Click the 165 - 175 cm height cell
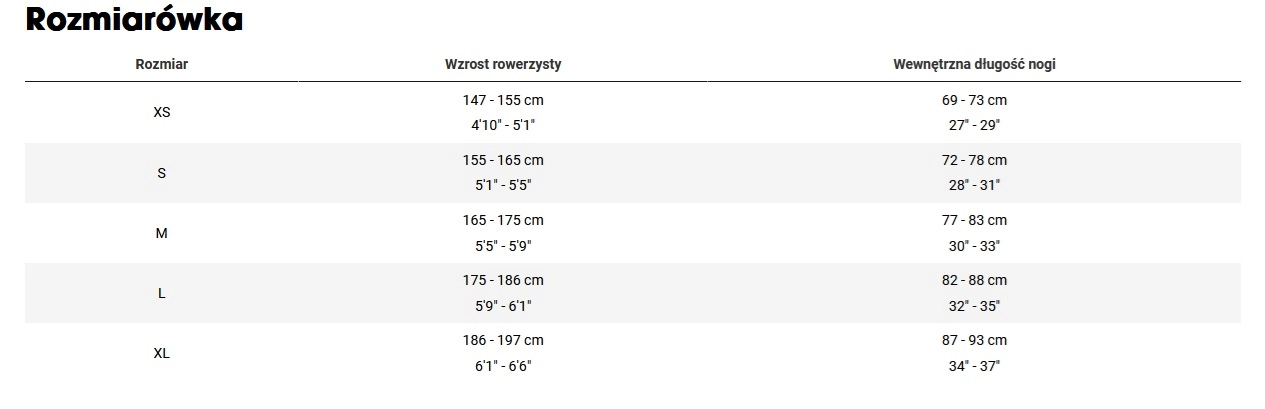This screenshot has height=409, width=1265. point(503,221)
